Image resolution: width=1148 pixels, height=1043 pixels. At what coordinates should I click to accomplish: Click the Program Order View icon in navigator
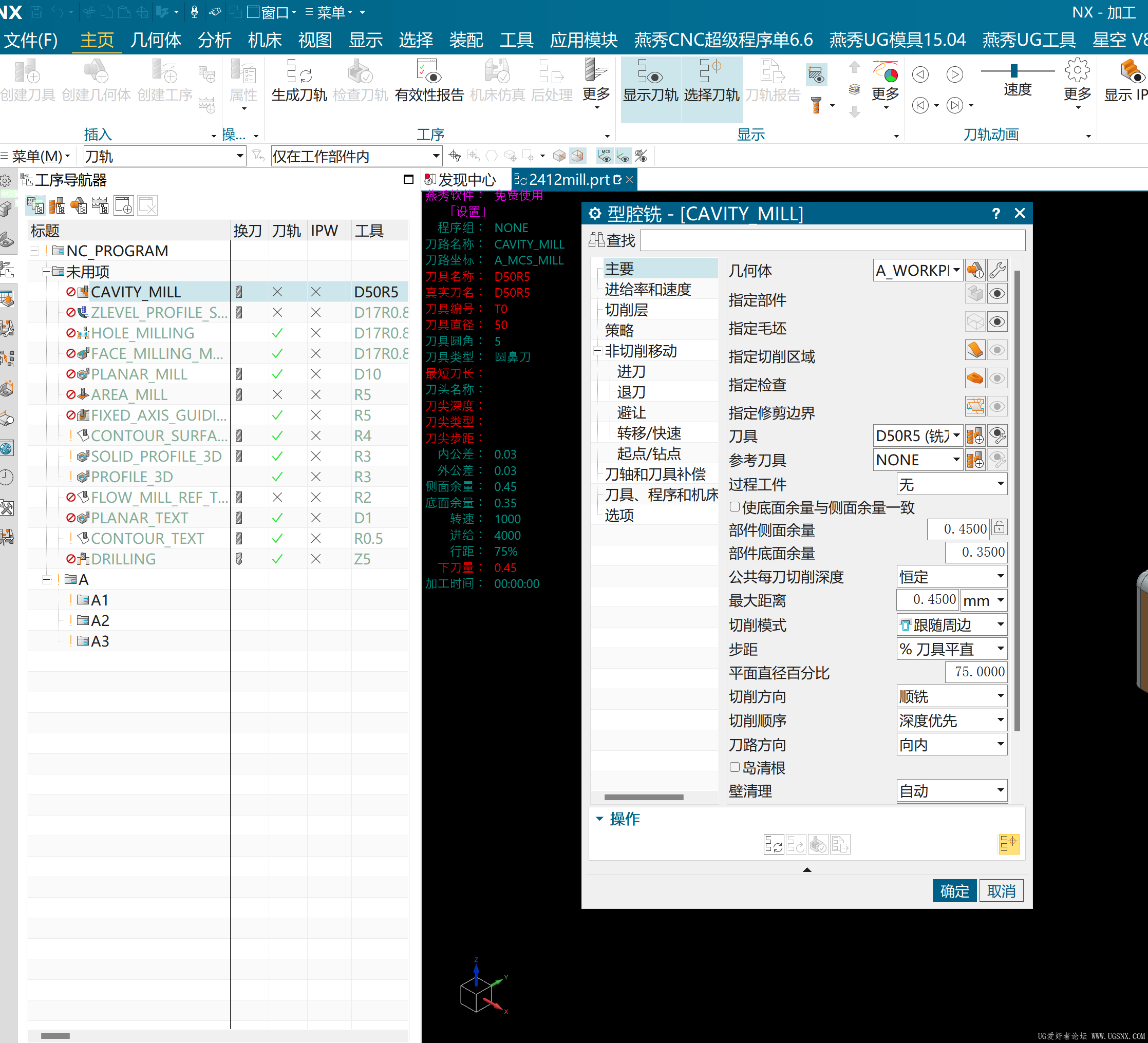click(35, 205)
